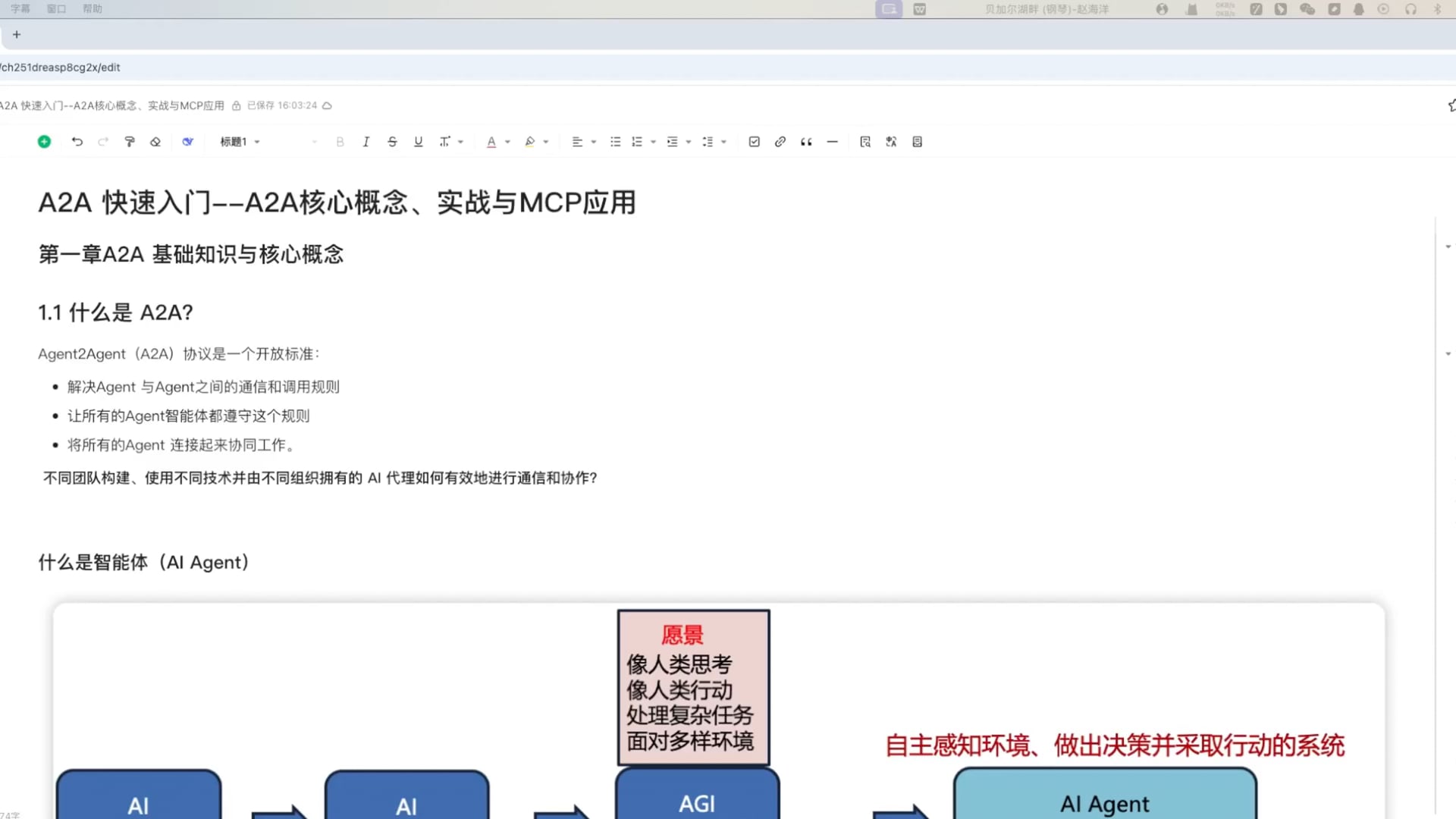Screen dimensions: 1456x819
Task: Insert a block quote
Action: point(806,142)
